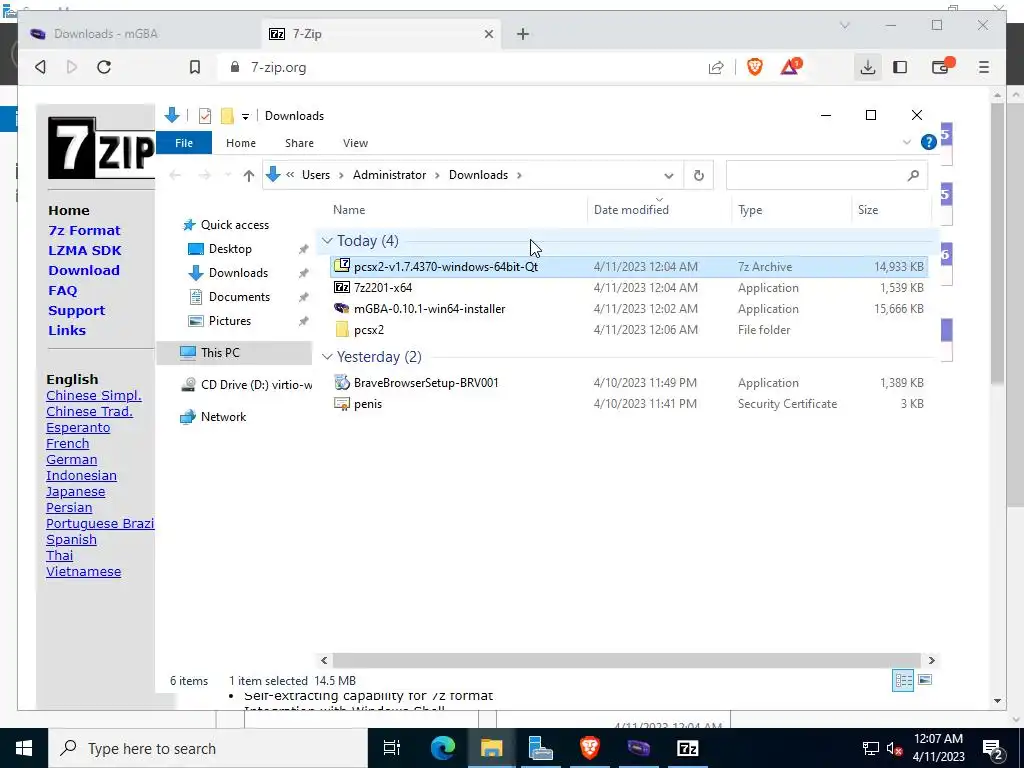
Task: Open the File ribbon menu
Action: [184, 143]
